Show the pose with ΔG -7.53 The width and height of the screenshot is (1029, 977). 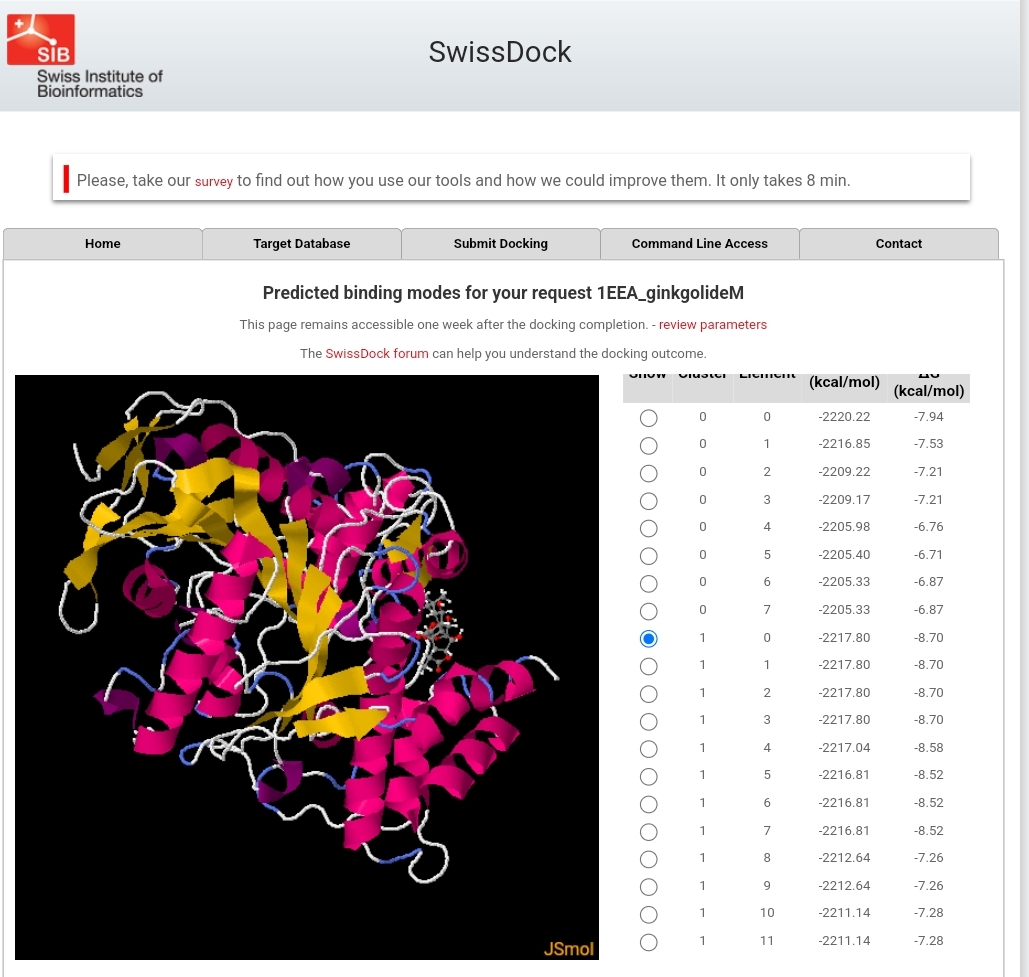tap(649, 445)
